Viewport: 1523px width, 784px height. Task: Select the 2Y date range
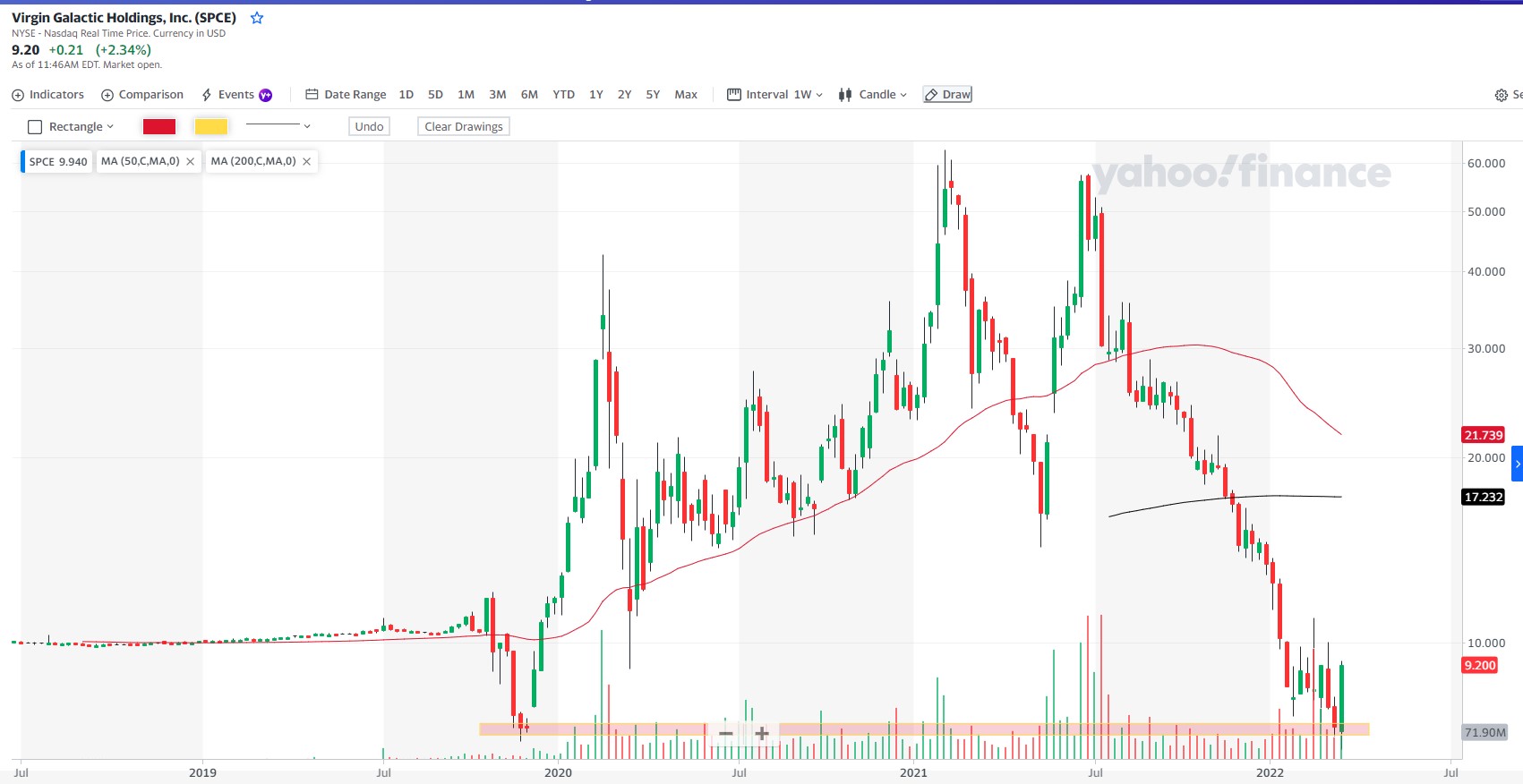(x=625, y=95)
